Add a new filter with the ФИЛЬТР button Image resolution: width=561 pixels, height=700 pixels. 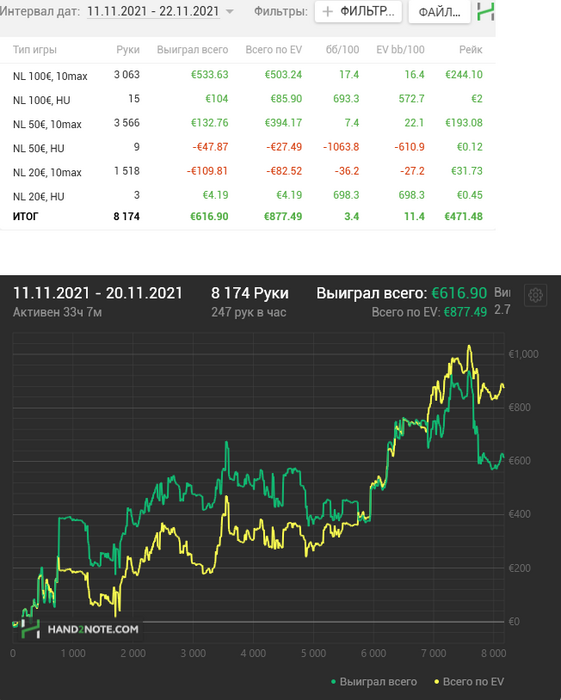(358, 12)
